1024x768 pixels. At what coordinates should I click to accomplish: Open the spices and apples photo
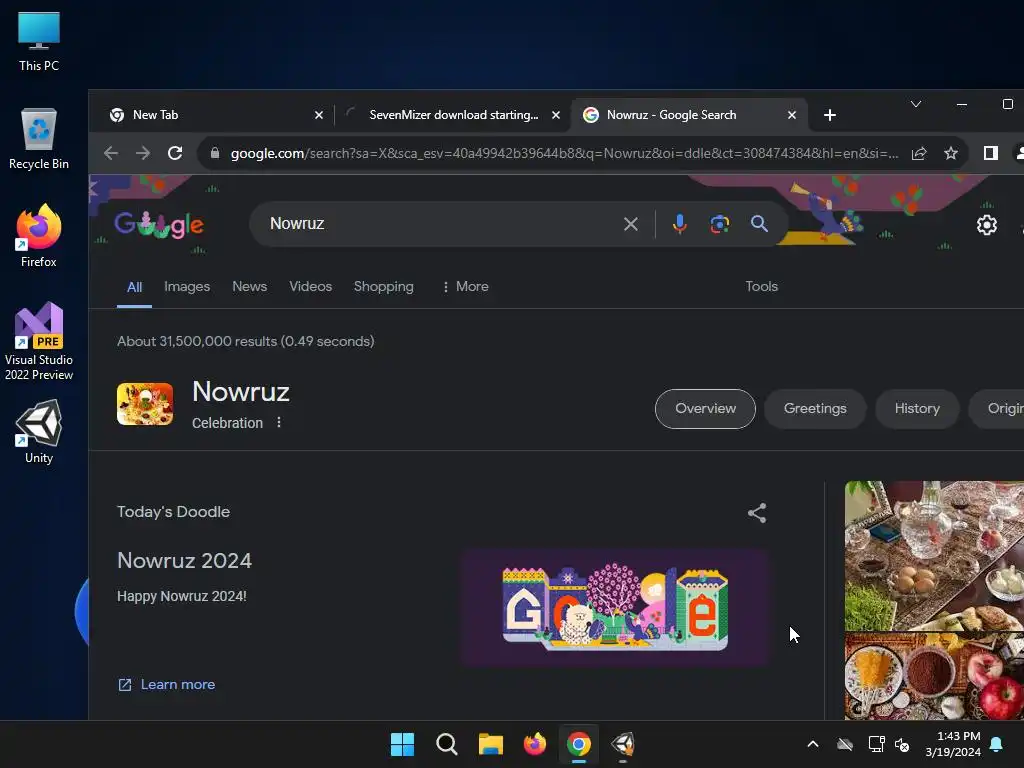pos(934,676)
